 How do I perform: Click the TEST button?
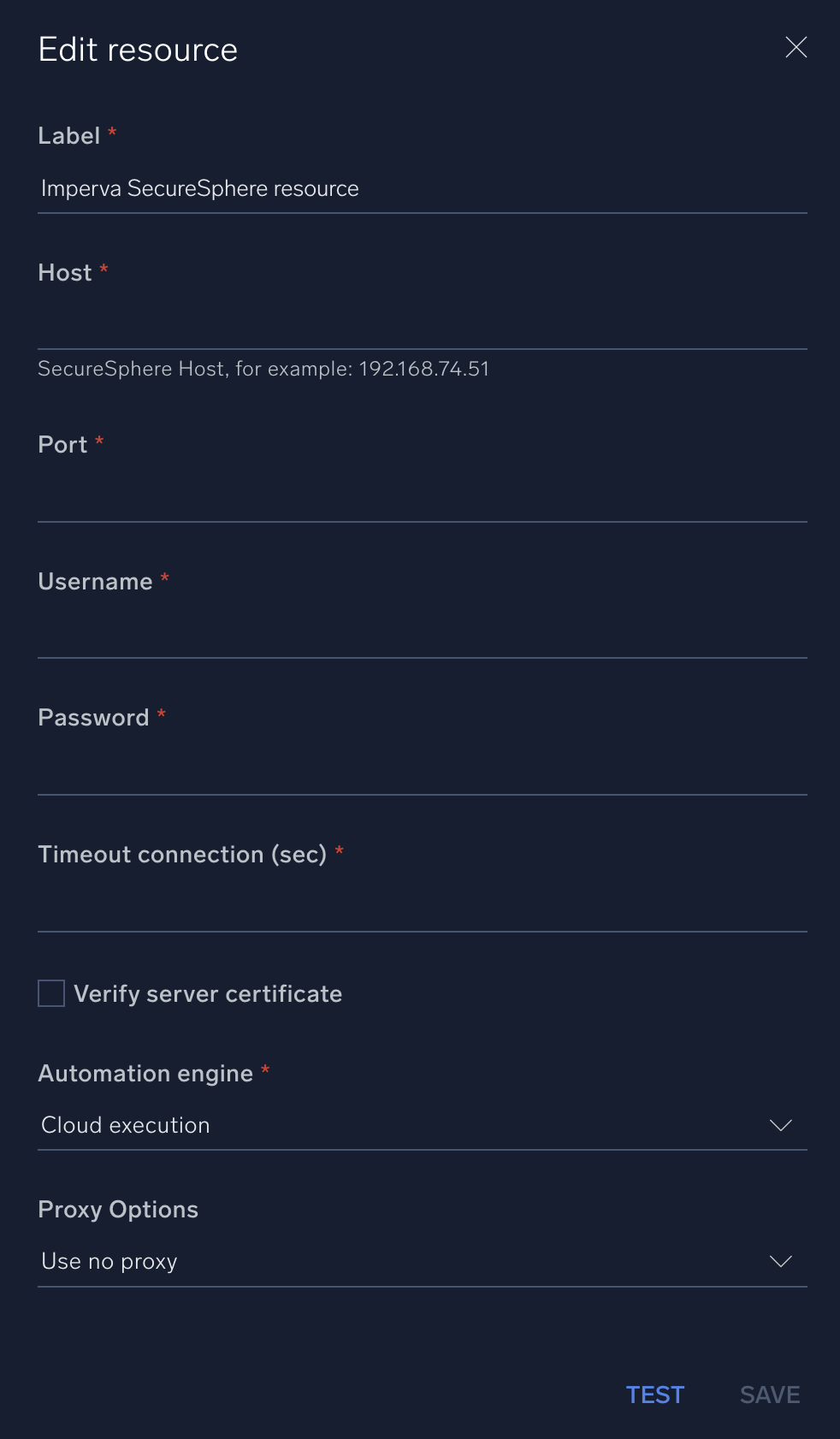(655, 1395)
